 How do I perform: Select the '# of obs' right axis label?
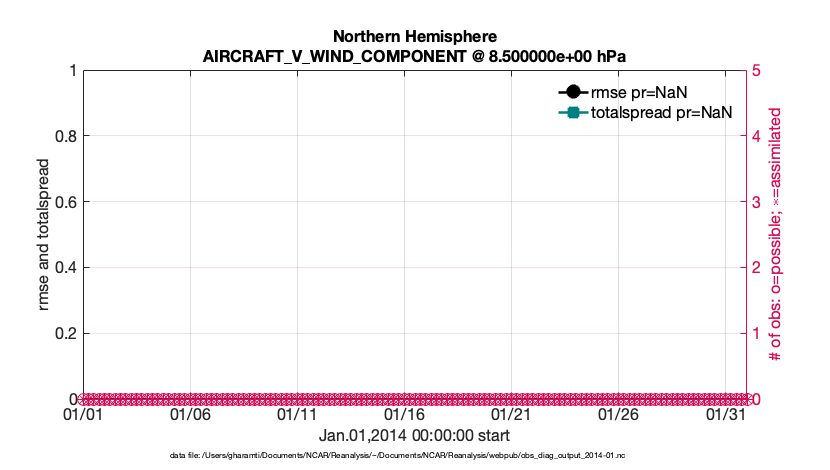click(774, 235)
